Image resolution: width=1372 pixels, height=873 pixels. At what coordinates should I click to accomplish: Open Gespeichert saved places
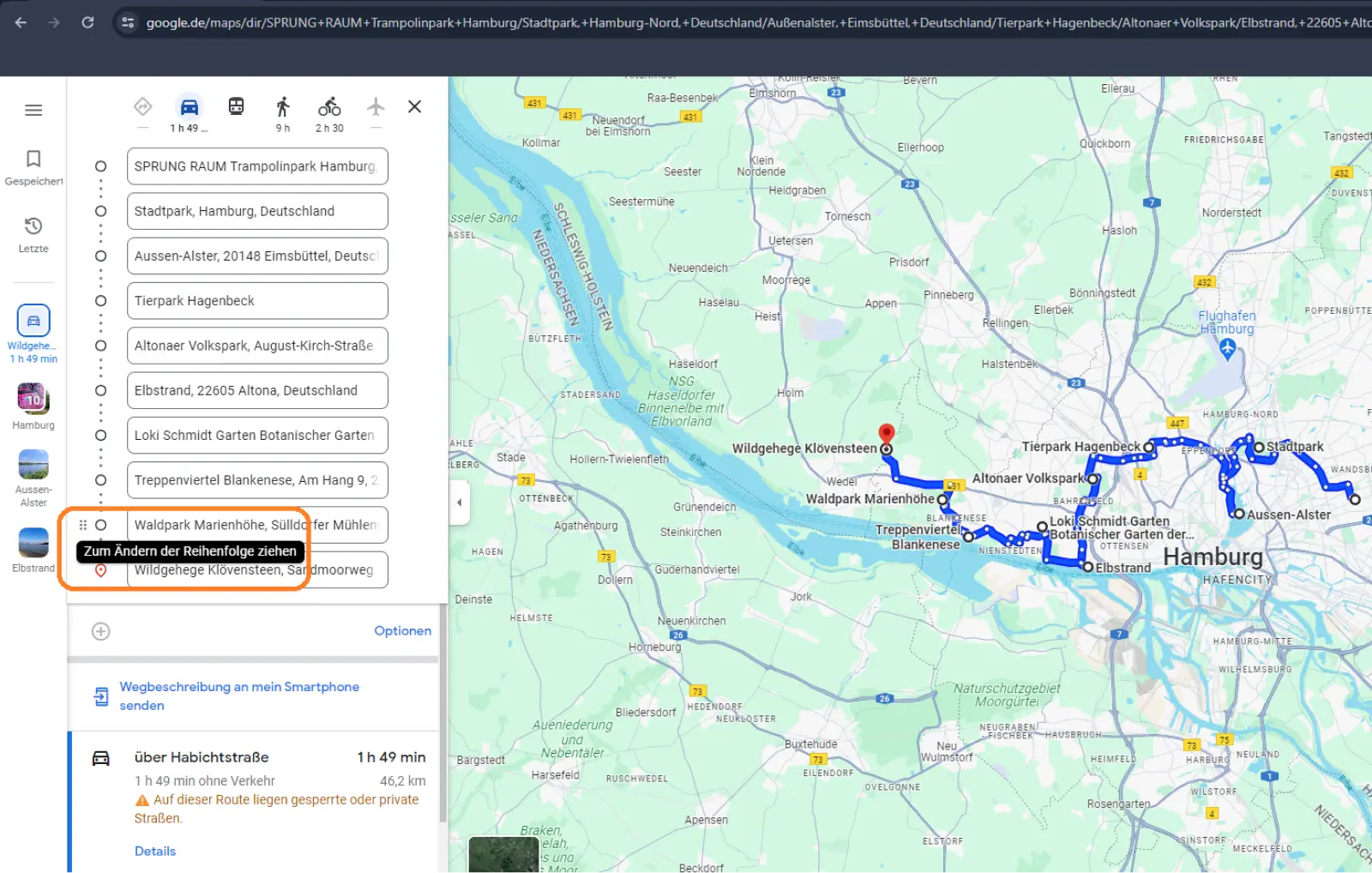(33, 167)
